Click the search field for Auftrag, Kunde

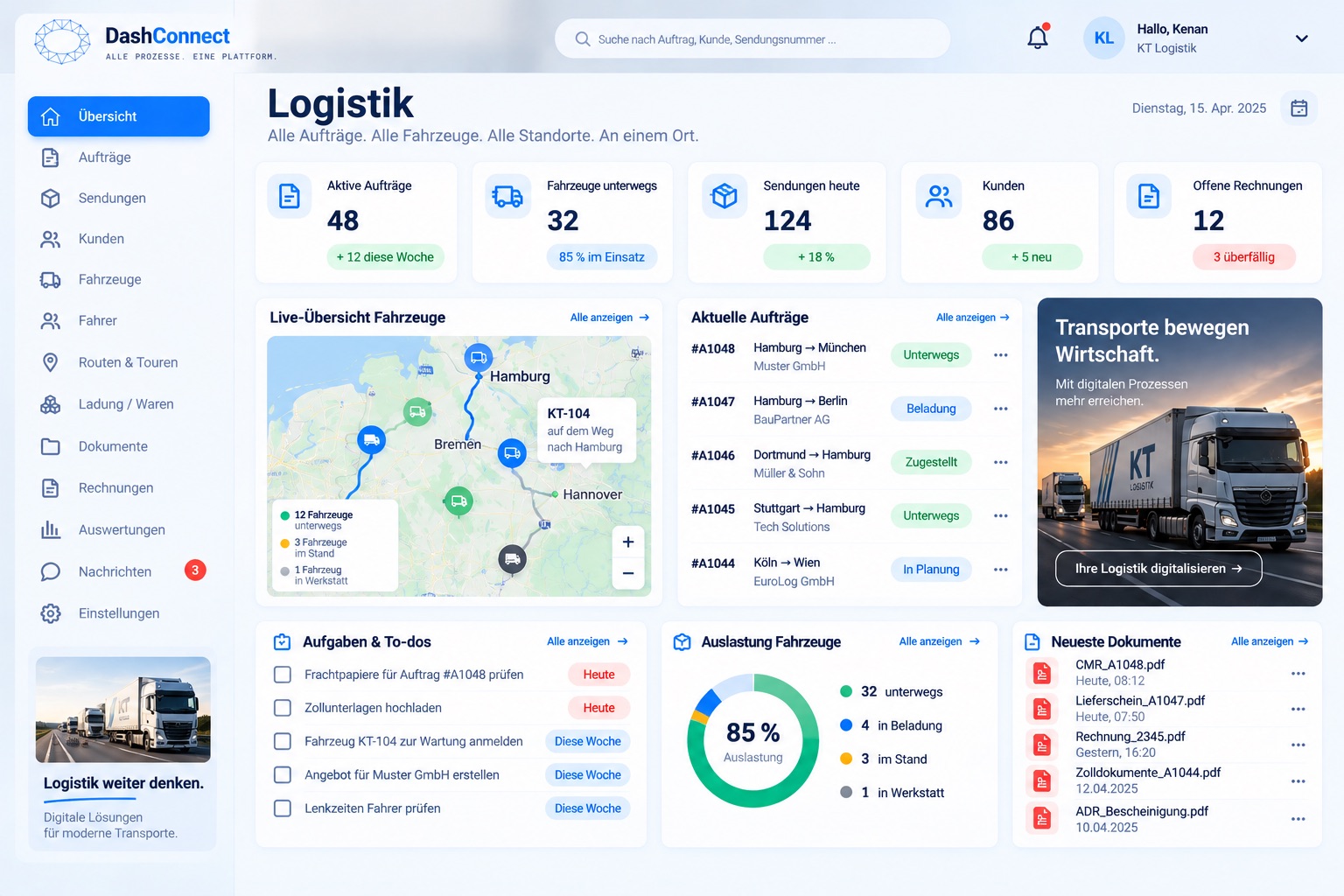[752, 39]
